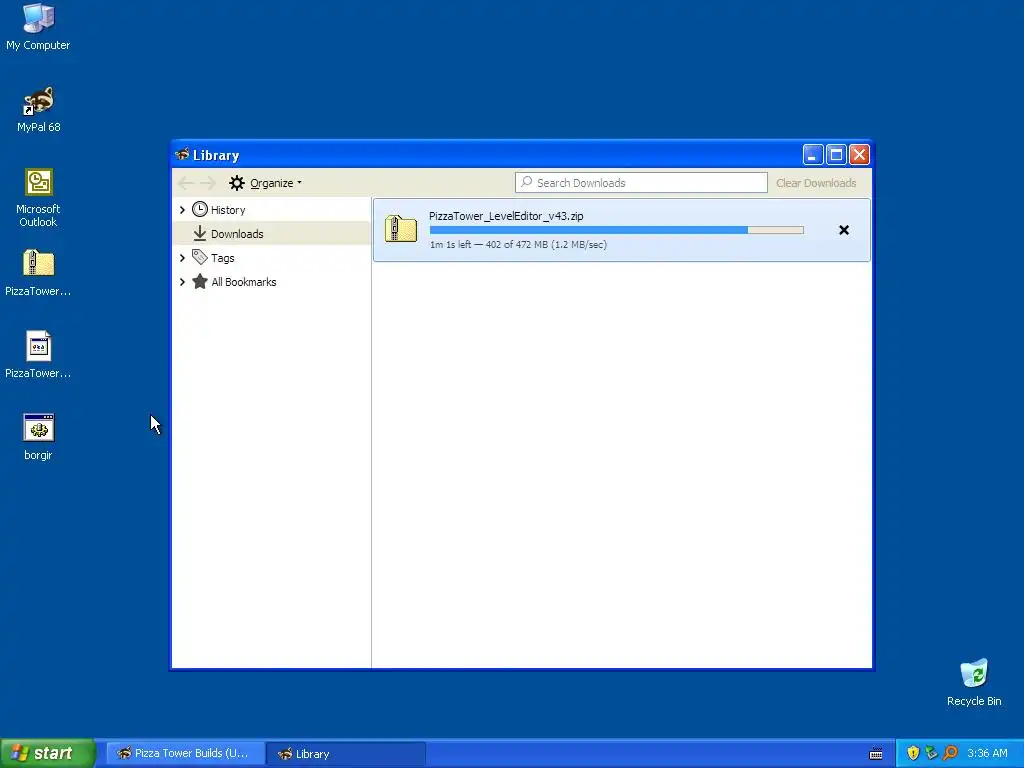This screenshot has width=1024, height=768.
Task: Open the MyPal 68 browser shortcut
Action: (38, 110)
